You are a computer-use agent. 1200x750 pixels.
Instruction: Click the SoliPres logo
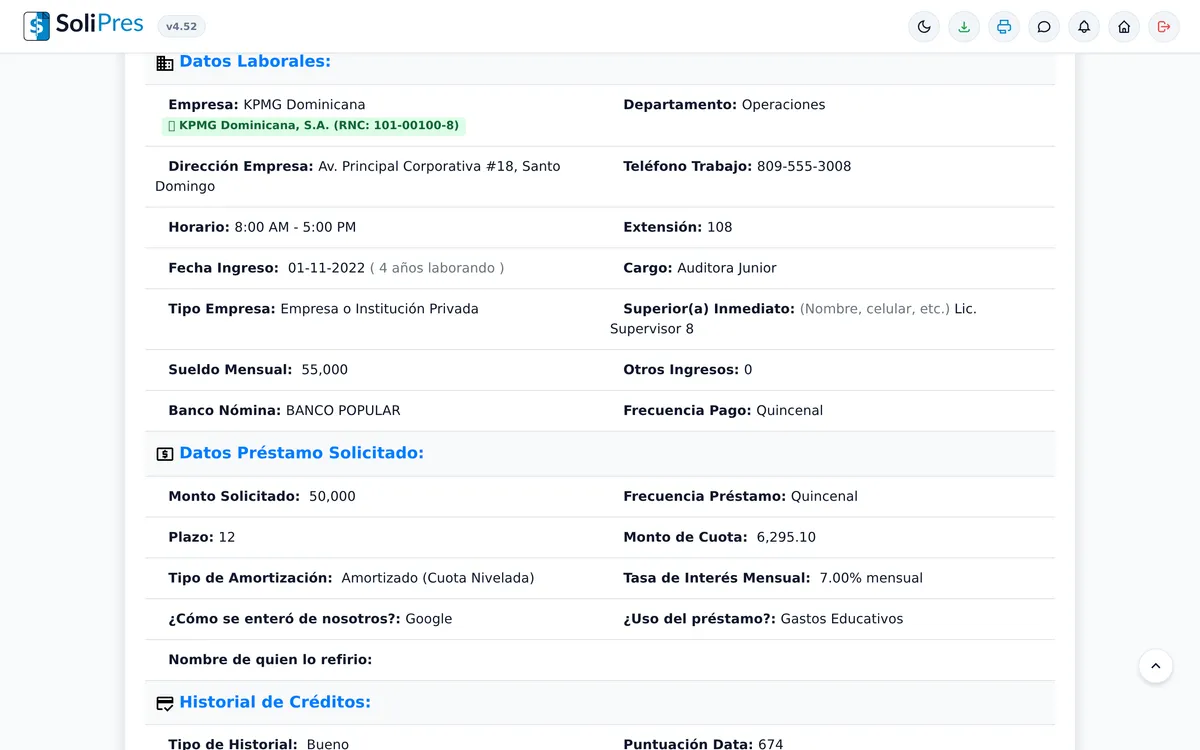coord(84,26)
